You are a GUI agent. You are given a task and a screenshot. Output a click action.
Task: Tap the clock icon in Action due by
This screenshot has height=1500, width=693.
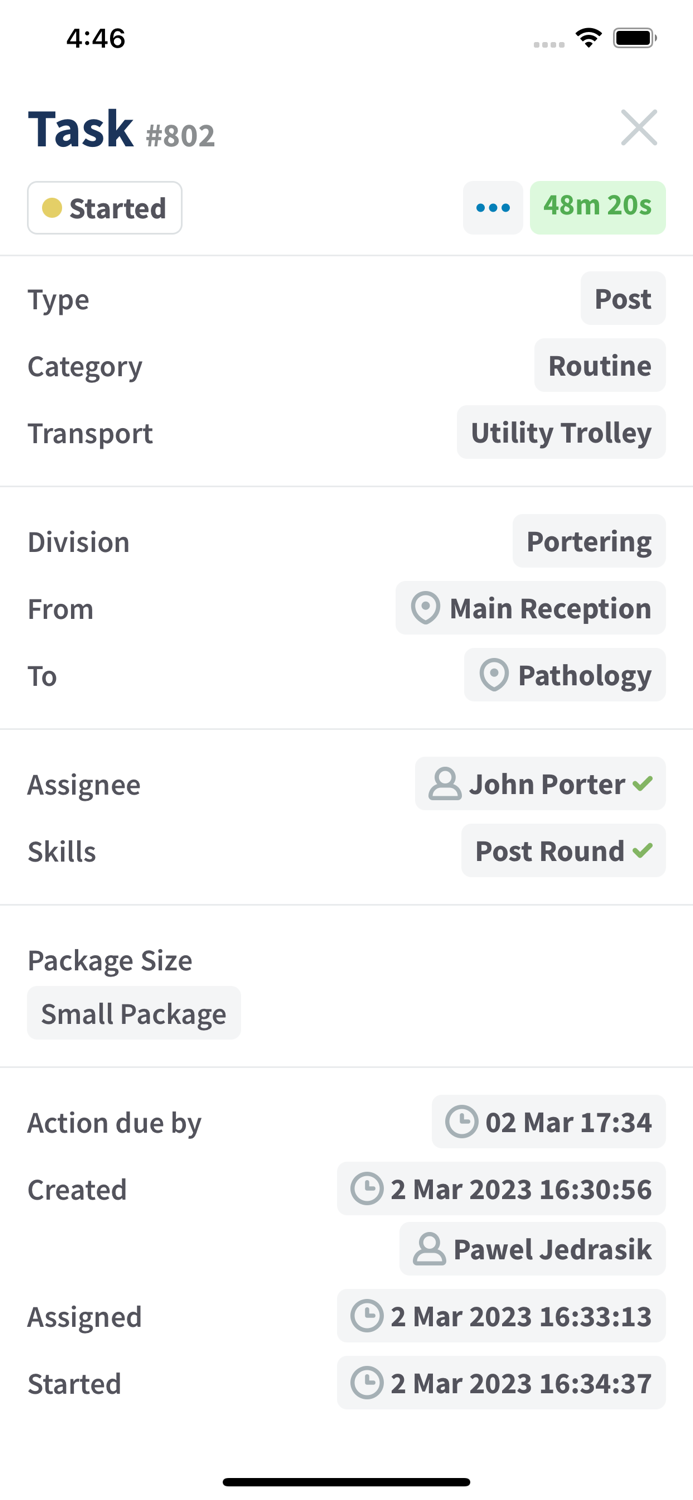(x=461, y=1122)
